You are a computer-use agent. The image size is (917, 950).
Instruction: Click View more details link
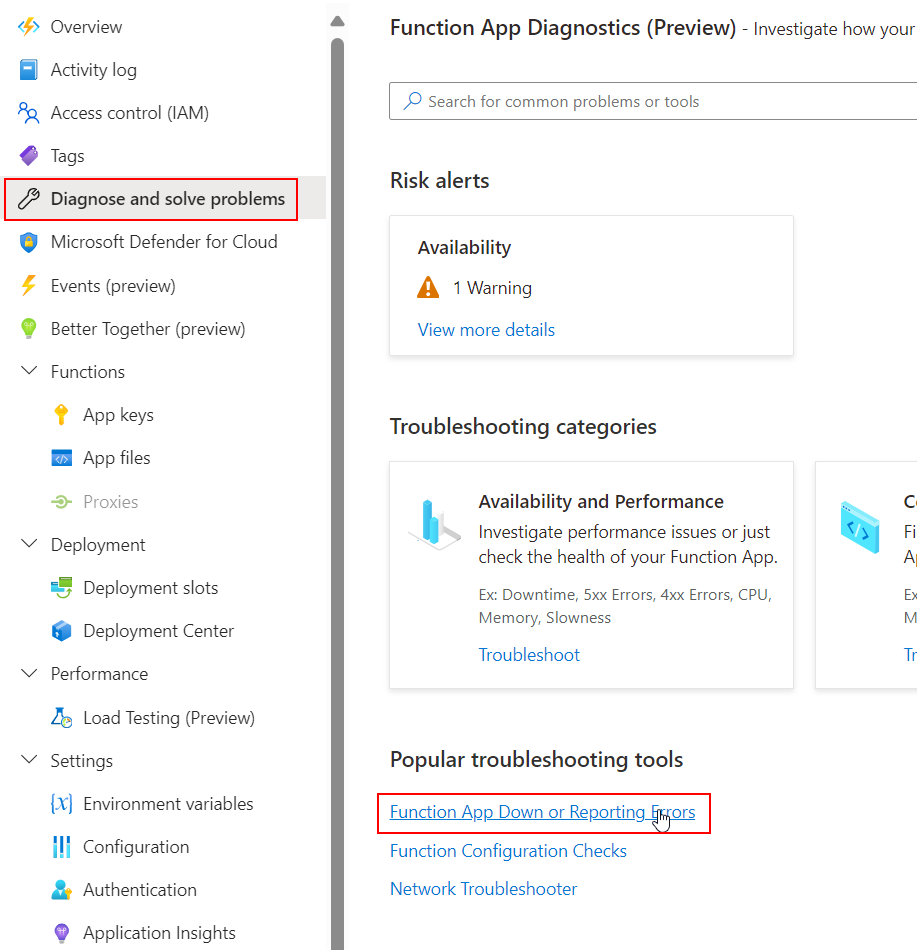486,330
